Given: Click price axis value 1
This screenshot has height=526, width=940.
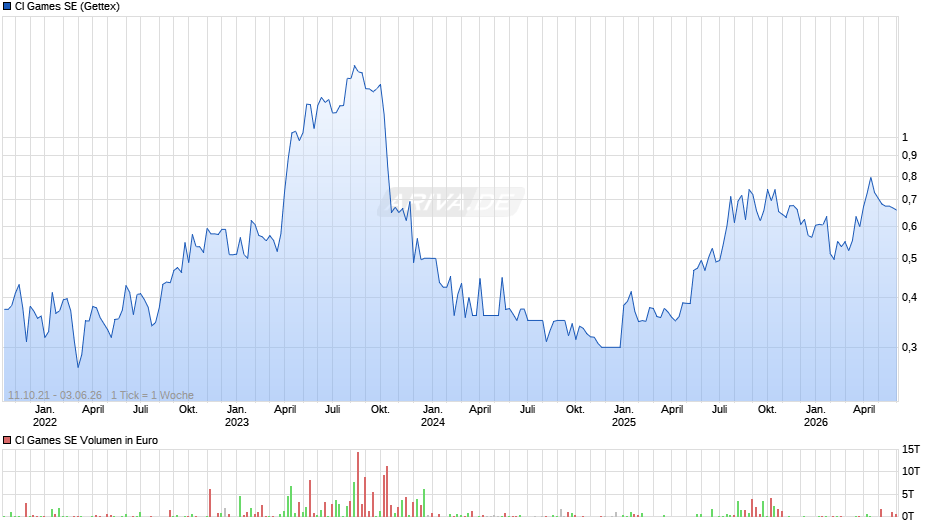Looking at the screenshot, I should pos(905,137).
